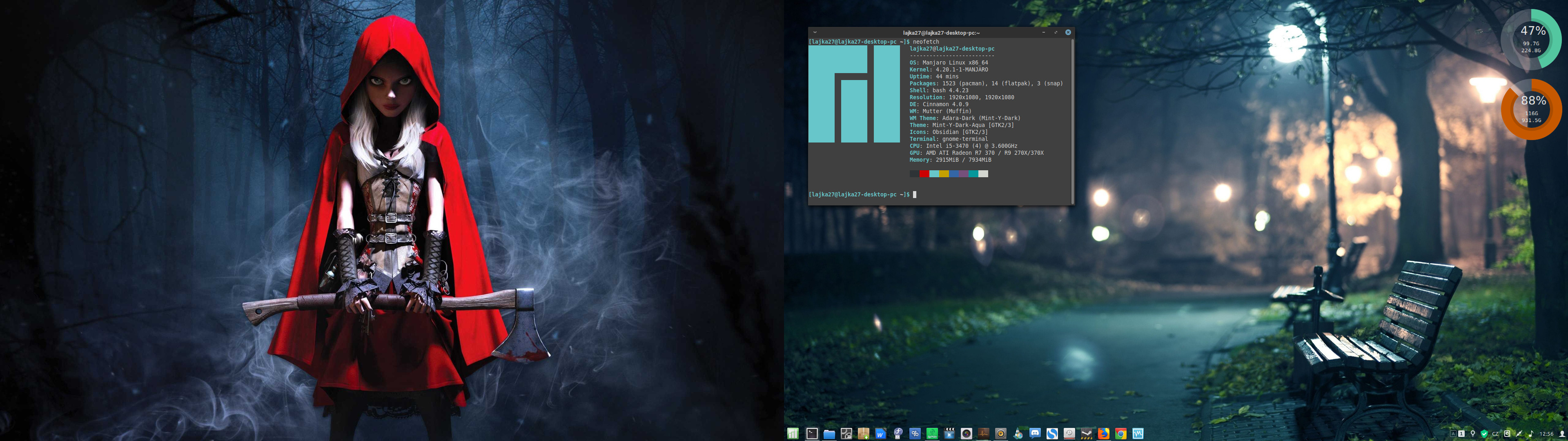
Task: Click the yellow color block in neofetch
Action: (x=944, y=174)
